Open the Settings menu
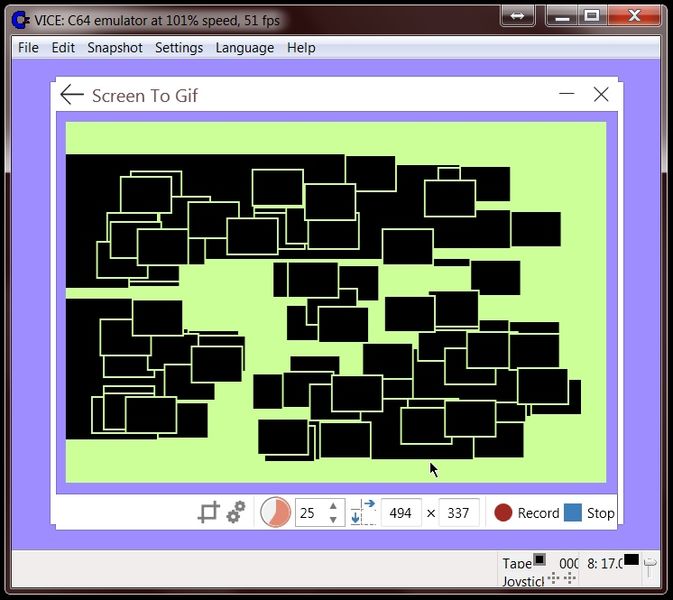 pos(179,48)
